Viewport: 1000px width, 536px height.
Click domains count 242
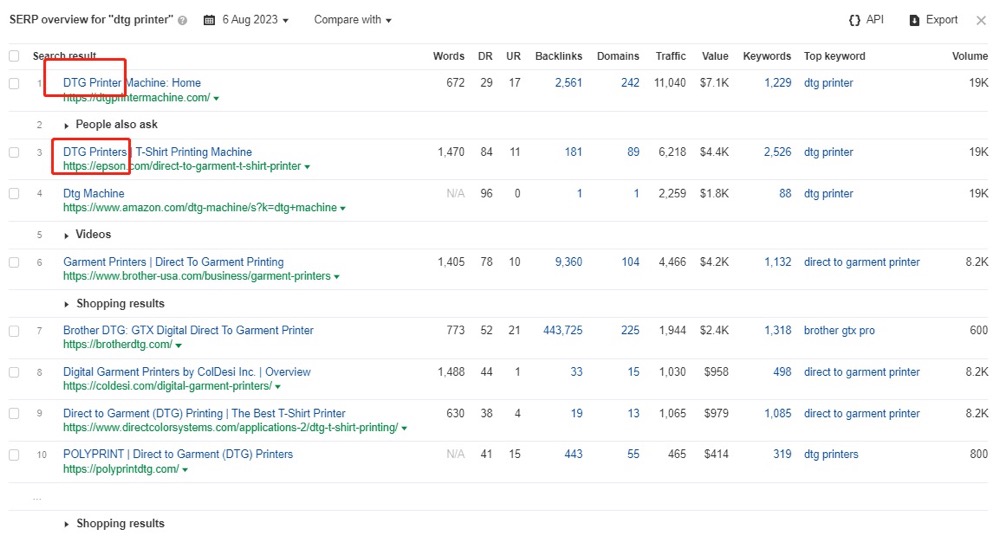(x=630, y=82)
